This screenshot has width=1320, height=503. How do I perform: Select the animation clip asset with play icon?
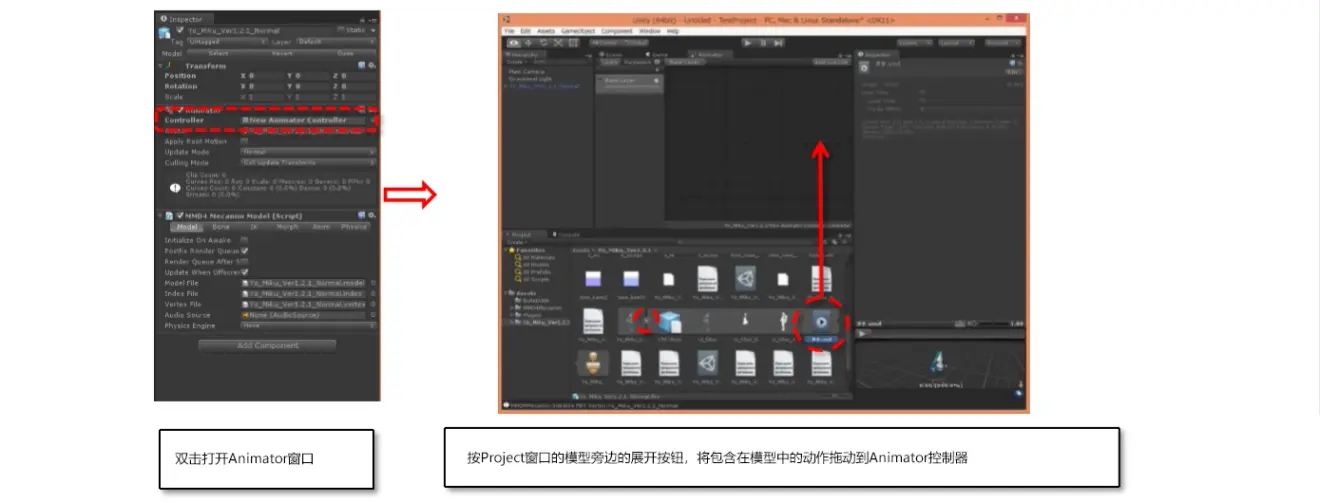(x=821, y=322)
